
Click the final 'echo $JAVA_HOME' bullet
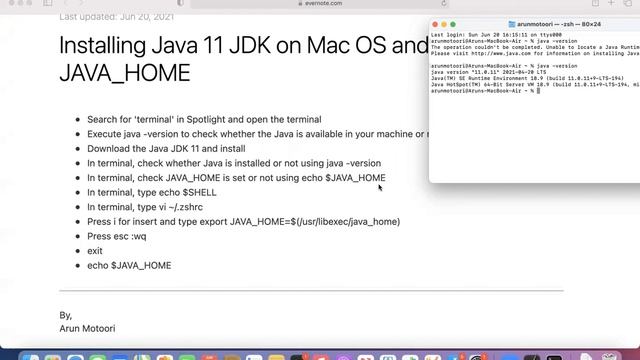(x=129, y=265)
